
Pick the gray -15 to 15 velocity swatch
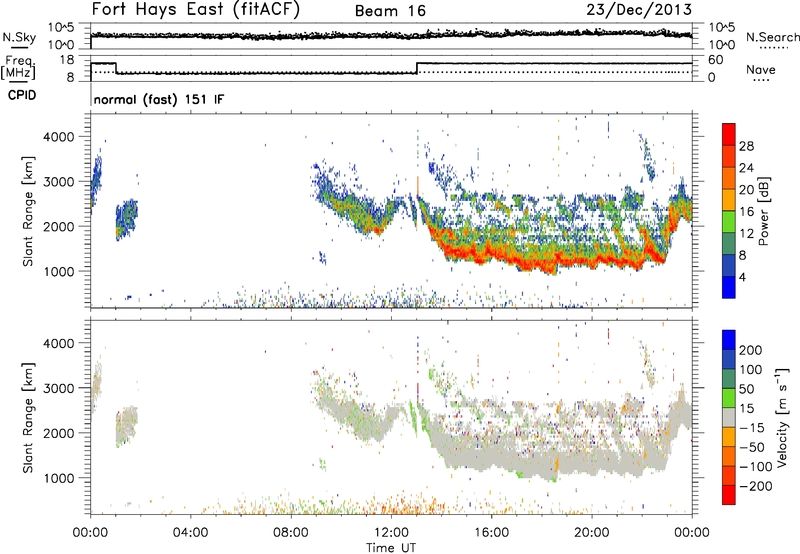[x=729, y=417]
